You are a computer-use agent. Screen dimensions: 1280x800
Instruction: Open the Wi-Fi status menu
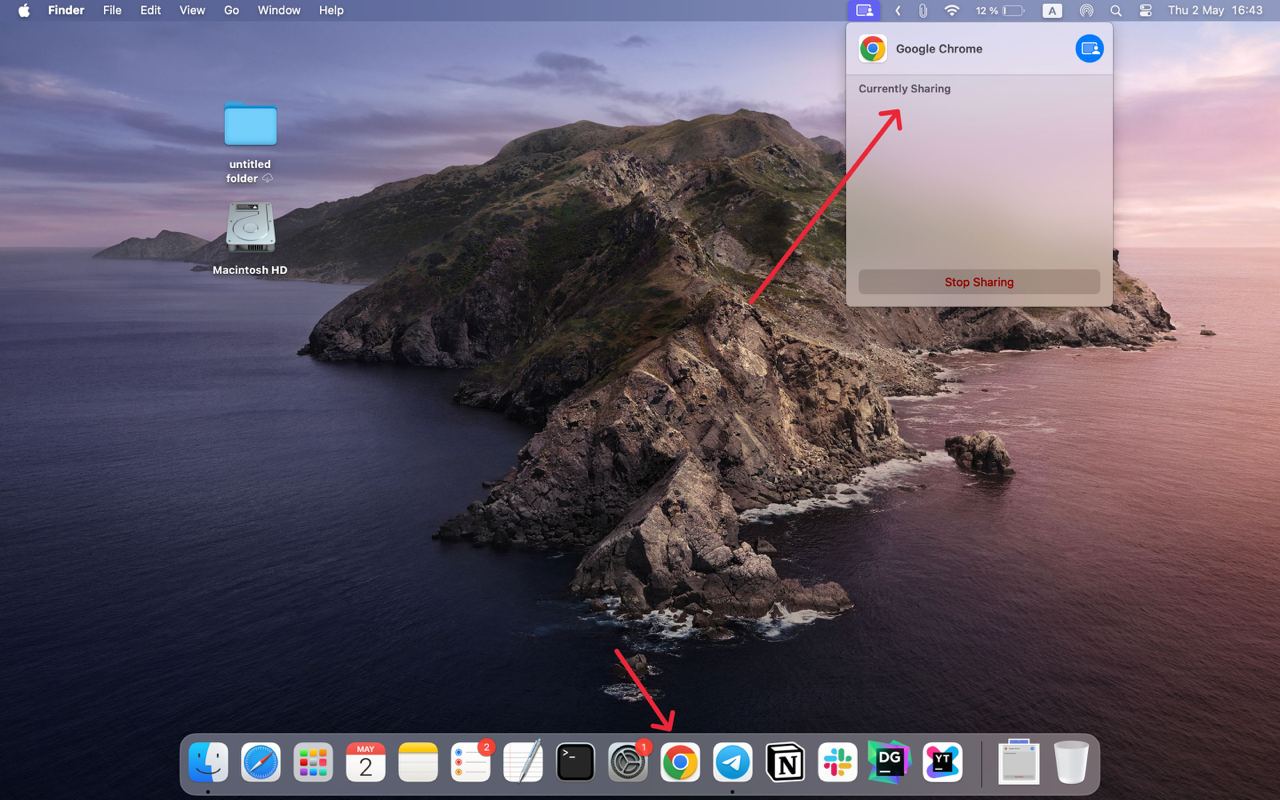coord(952,10)
